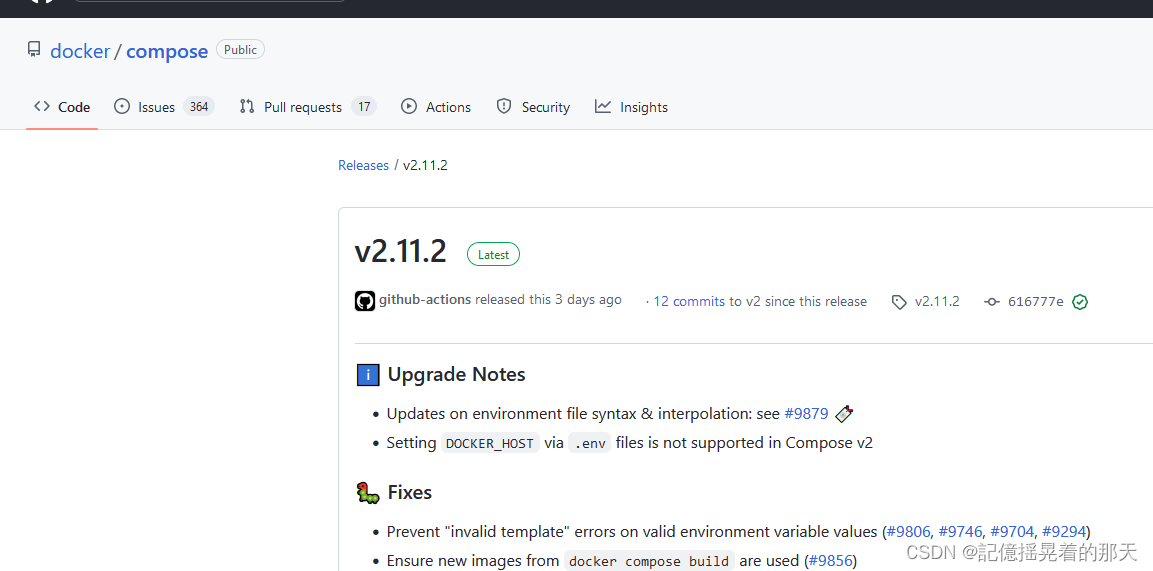Click the caterpillar bug icon at Fixes
The height and width of the screenshot is (571, 1153).
tap(368, 492)
